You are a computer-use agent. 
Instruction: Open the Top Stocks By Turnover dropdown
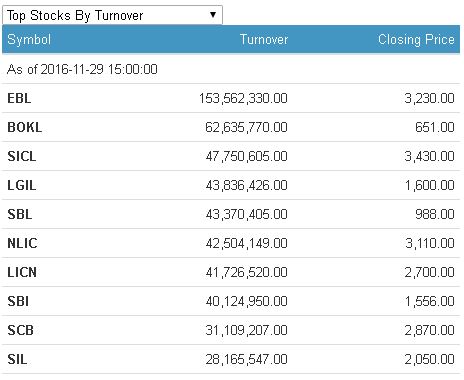(112, 15)
